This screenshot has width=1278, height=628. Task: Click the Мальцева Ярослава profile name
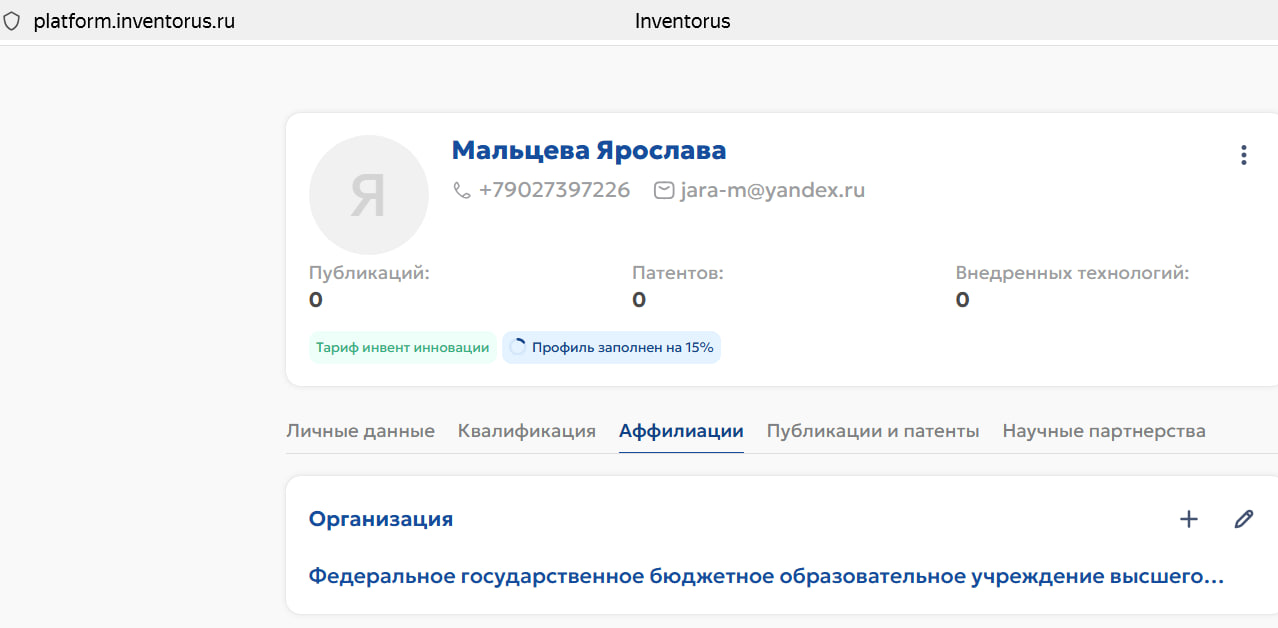[x=588, y=151]
